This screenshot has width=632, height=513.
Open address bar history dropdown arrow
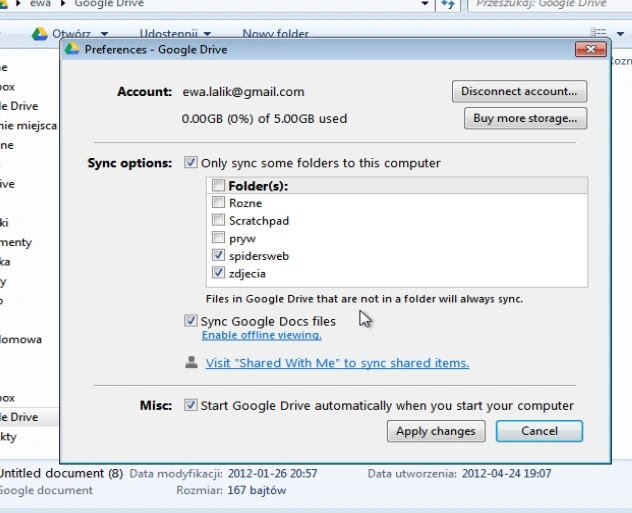click(x=425, y=4)
